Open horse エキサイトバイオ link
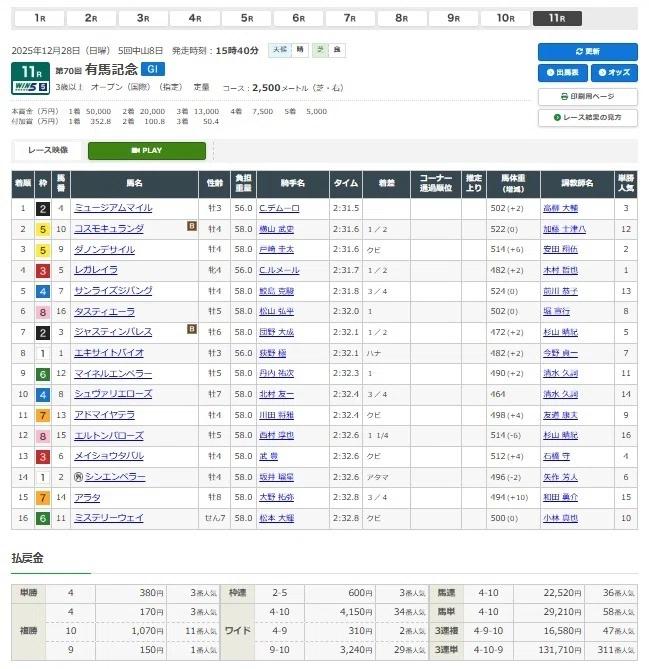The height and width of the screenshot is (669, 649). pyautogui.click(x=109, y=353)
